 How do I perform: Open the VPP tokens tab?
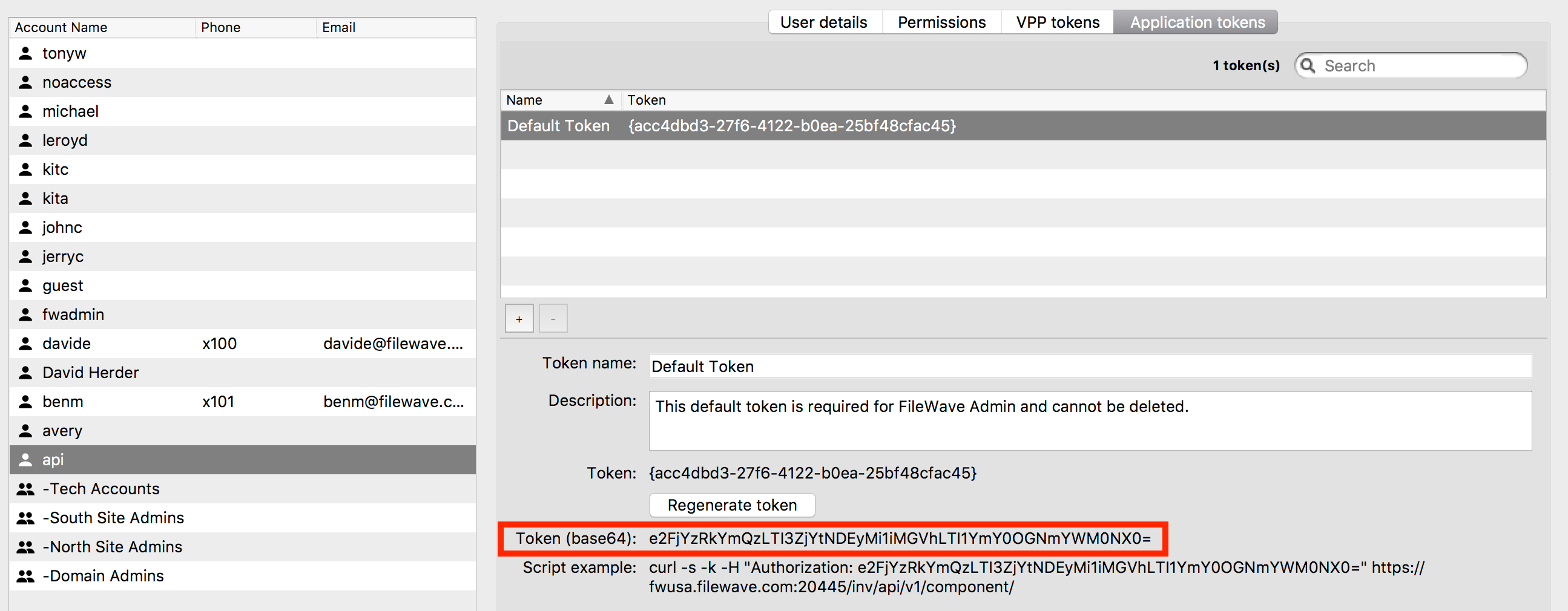[1057, 22]
